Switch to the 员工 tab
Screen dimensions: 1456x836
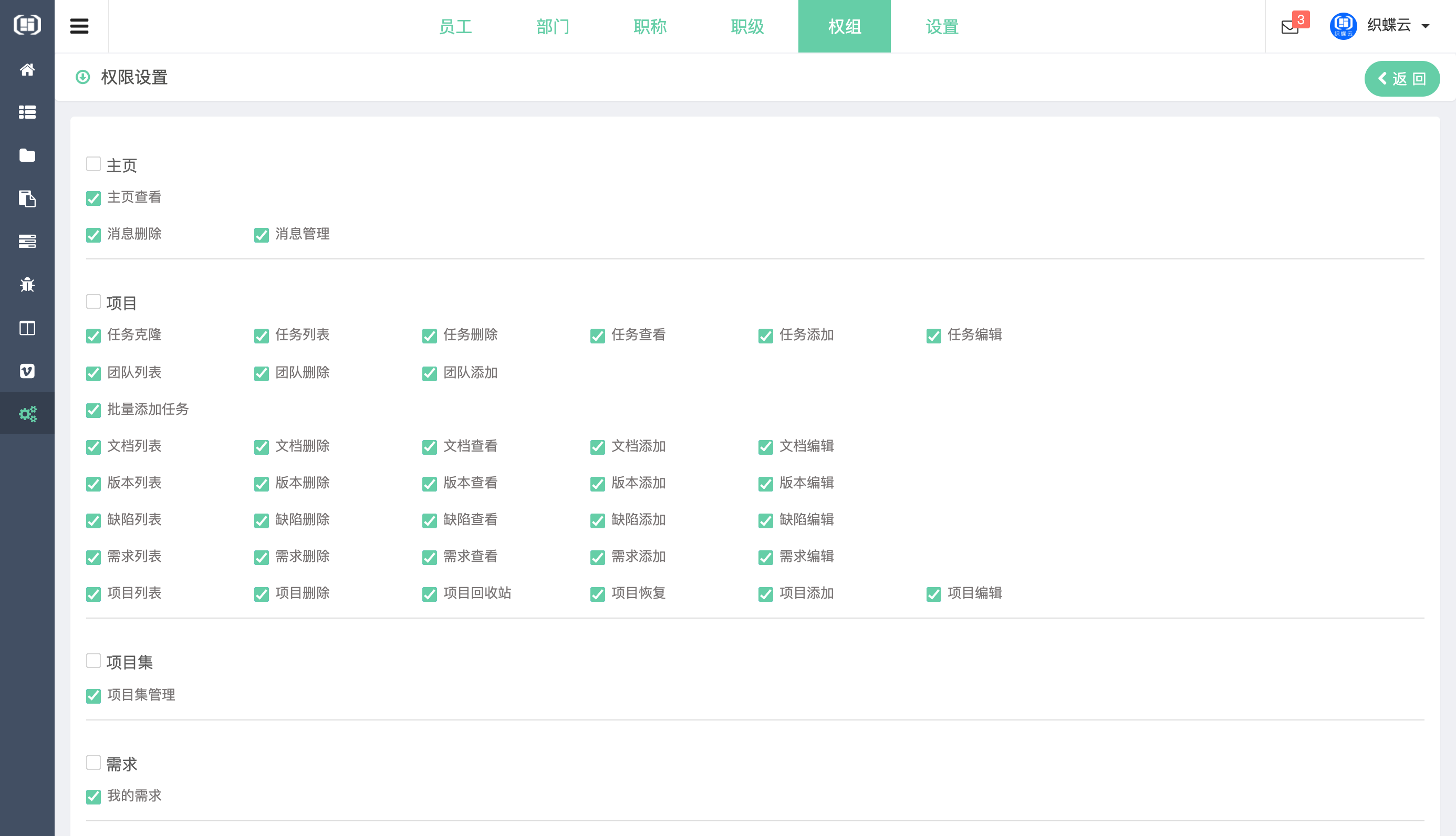point(455,26)
